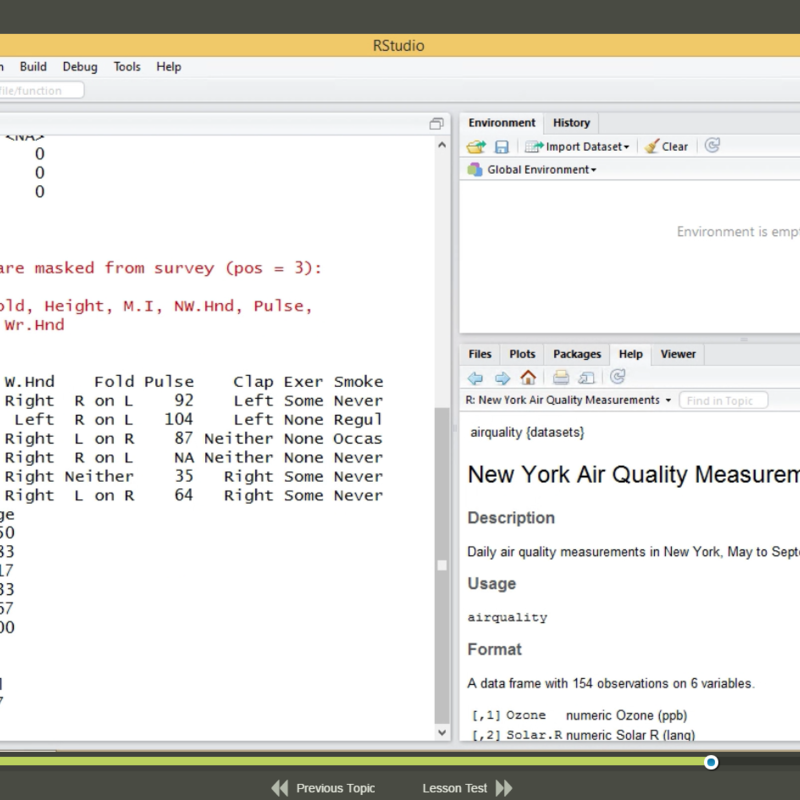The image size is (800, 800).
Task: Click '[,1] Ozone' format row
Action: click(x=579, y=715)
